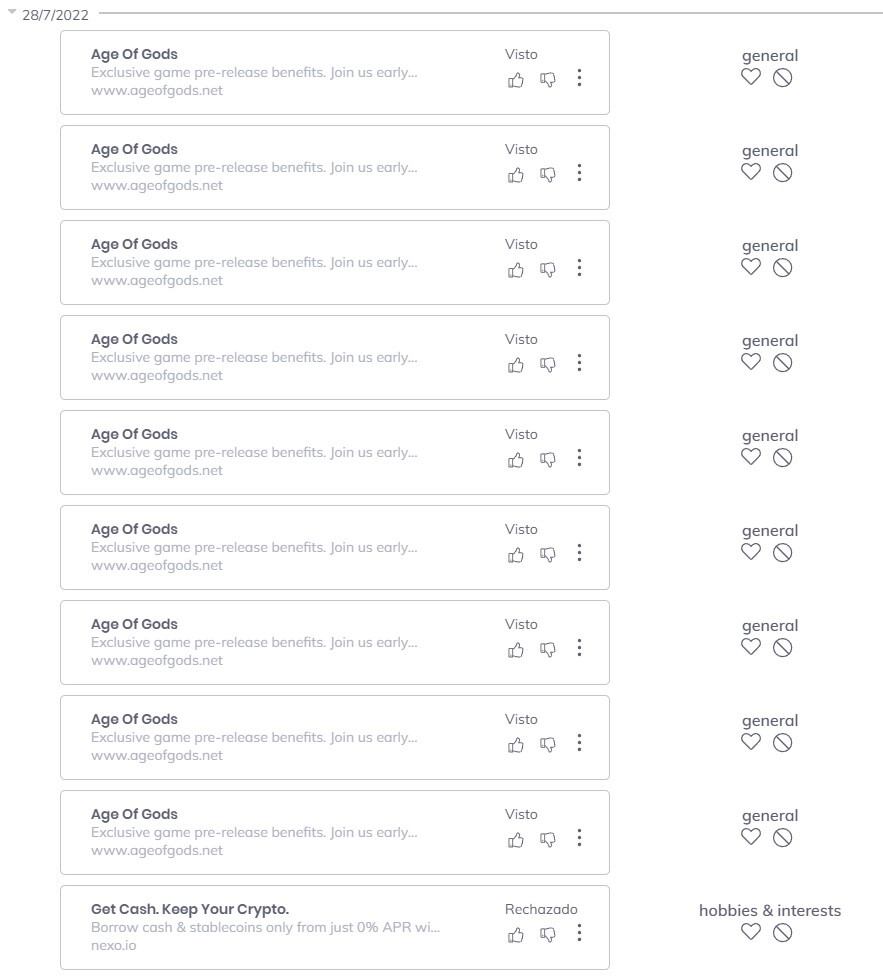Thumbs up the ninth Age Of Gods ad

[x=516, y=839]
